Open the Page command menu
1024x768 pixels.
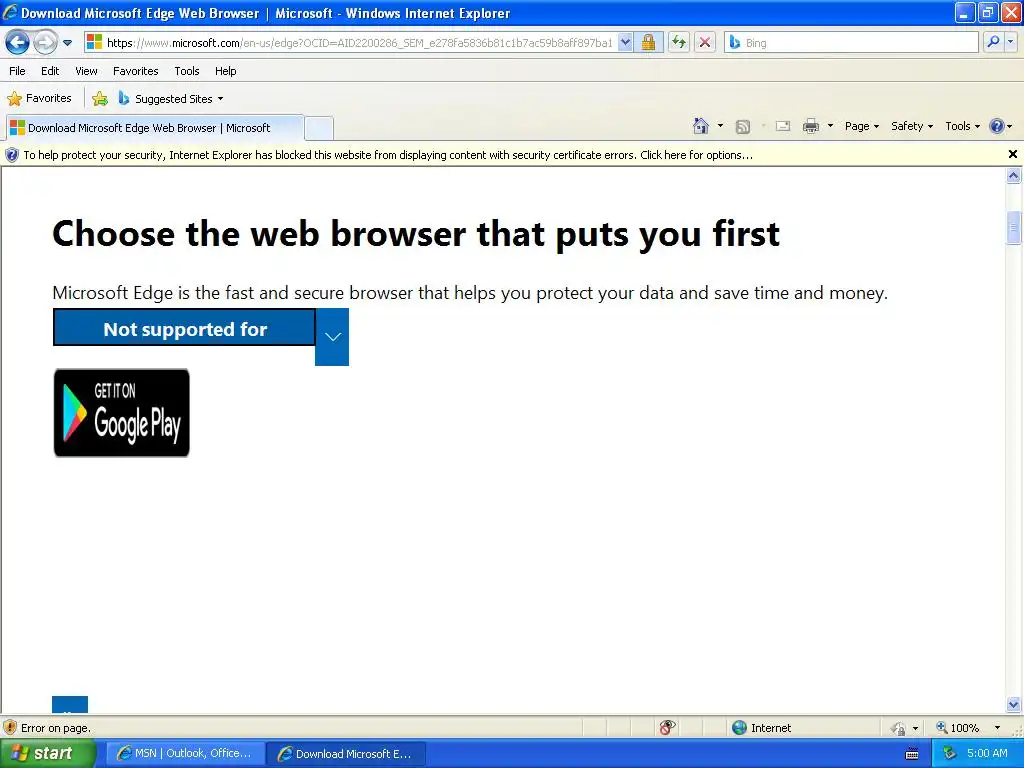pos(861,126)
